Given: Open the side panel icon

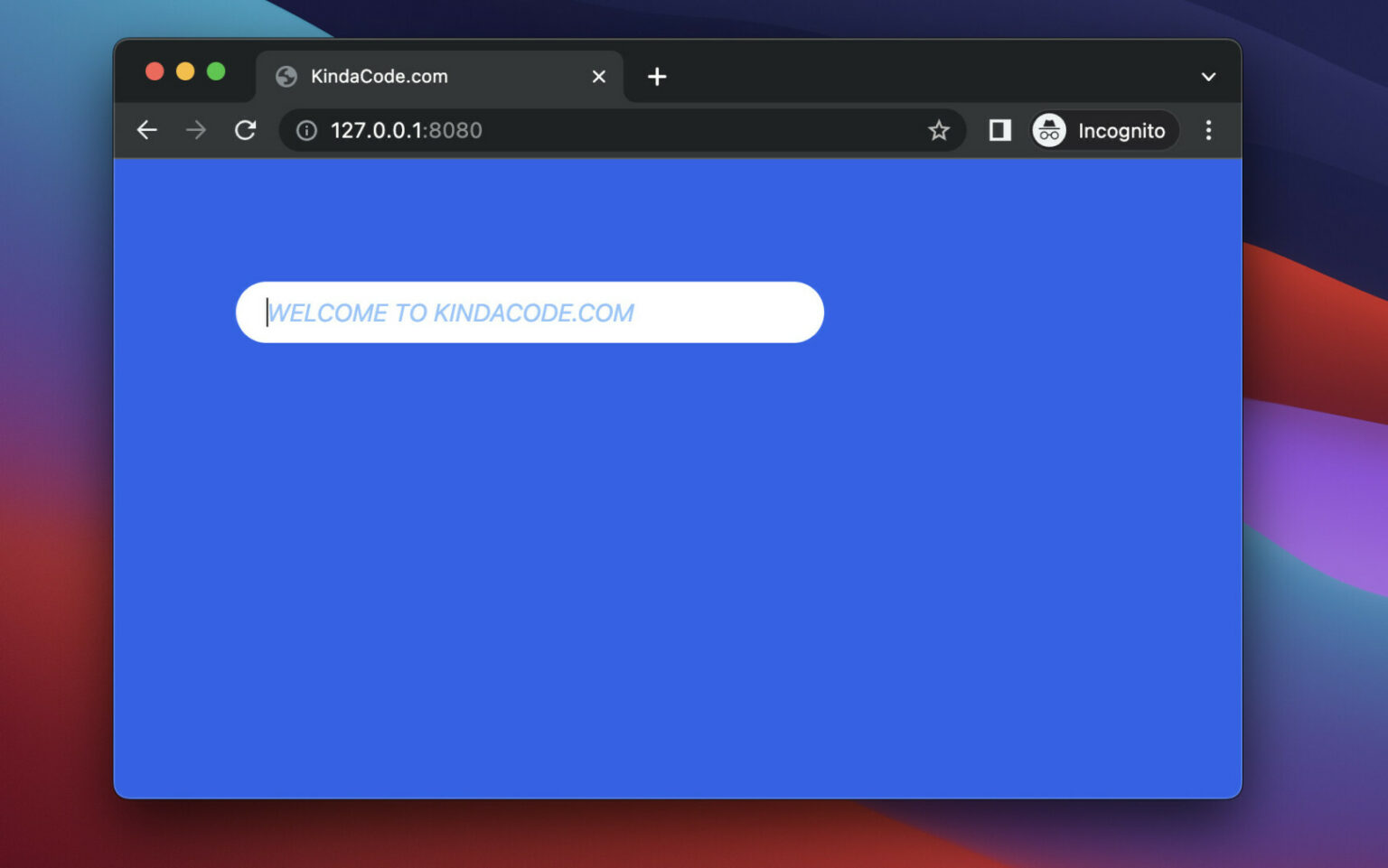Looking at the screenshot, I should pyautogui.click(x=999, y=130).
